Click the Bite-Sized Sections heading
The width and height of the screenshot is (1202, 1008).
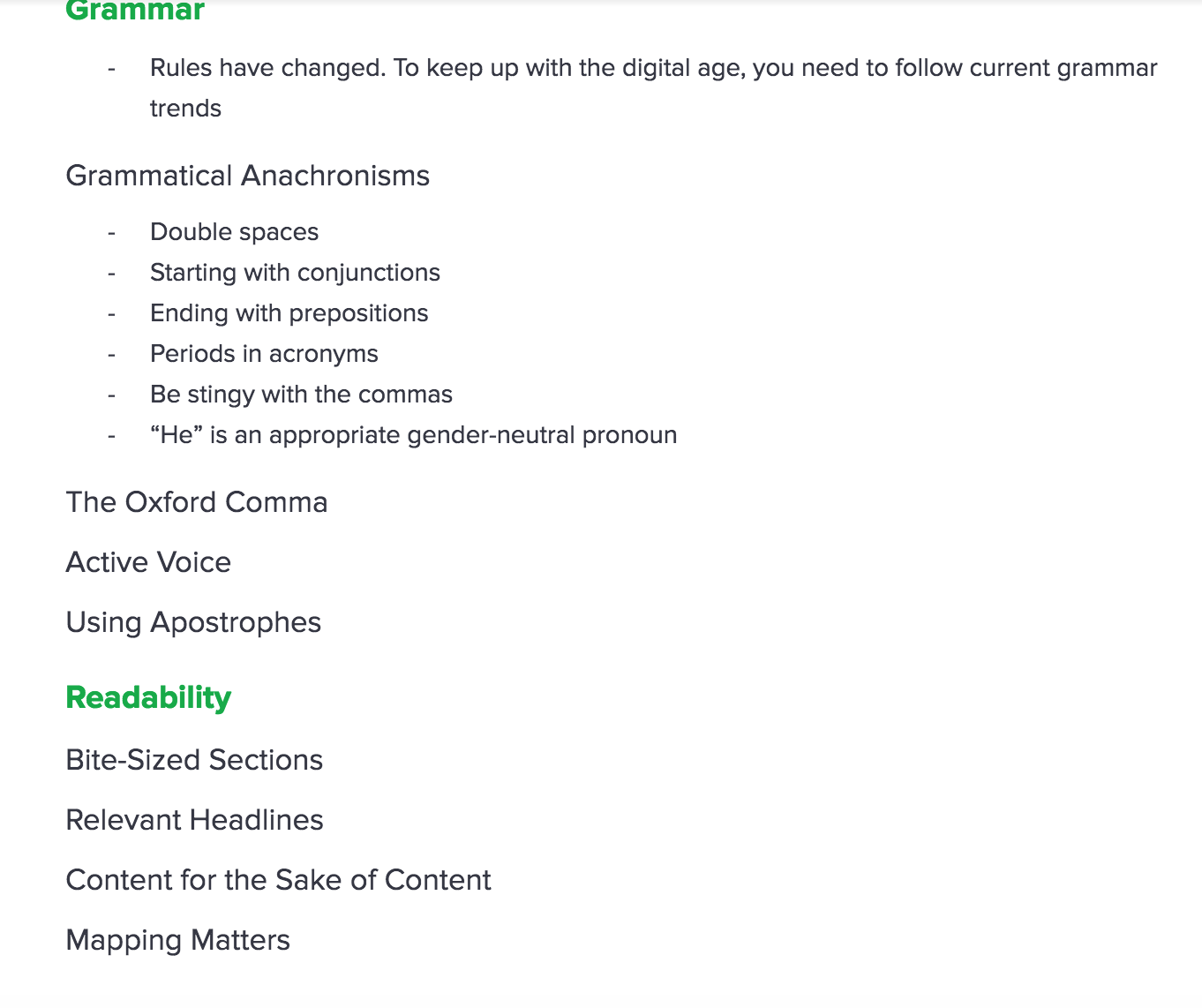tap(194, 760)
